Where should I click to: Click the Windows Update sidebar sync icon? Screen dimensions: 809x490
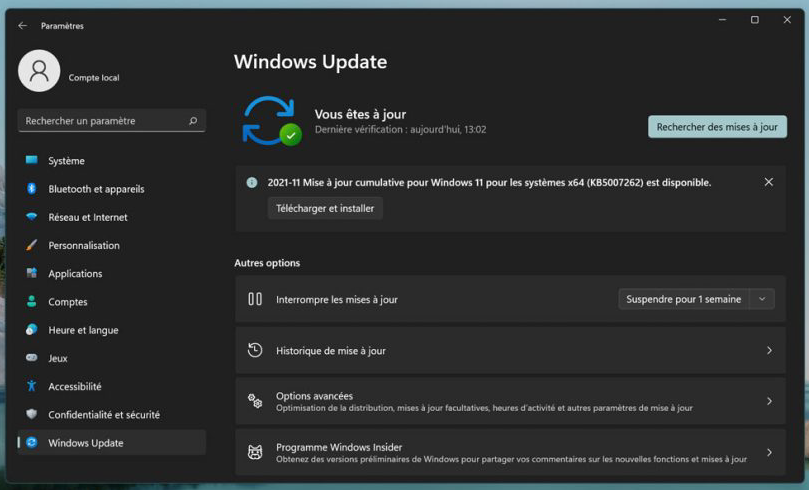(31, 442)
